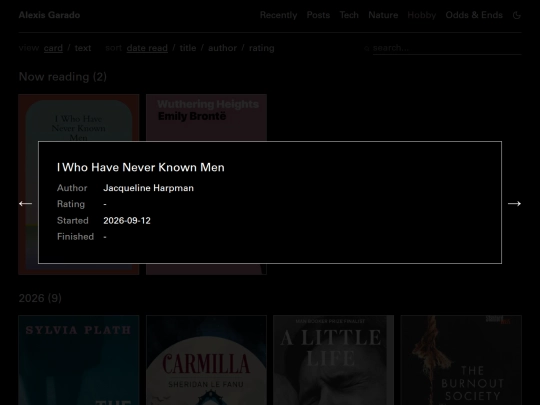Go to next book with right arrow
Screen dimensions: 540x405
[514, 204]
